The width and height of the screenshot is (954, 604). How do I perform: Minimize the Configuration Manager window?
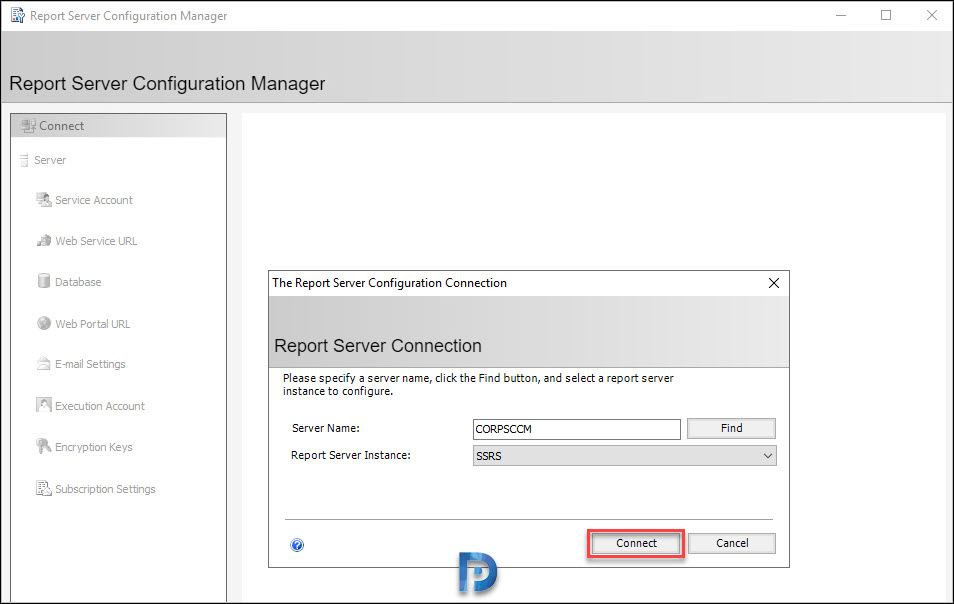click(x=841, y=15)
